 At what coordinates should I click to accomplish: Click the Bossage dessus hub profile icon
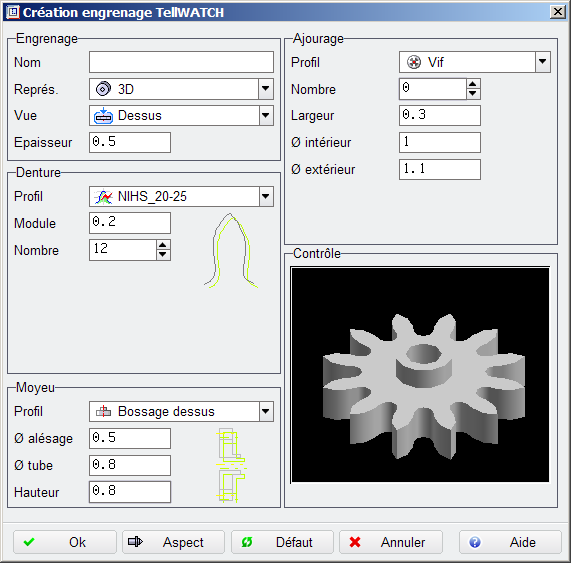(x=103, y=412)
